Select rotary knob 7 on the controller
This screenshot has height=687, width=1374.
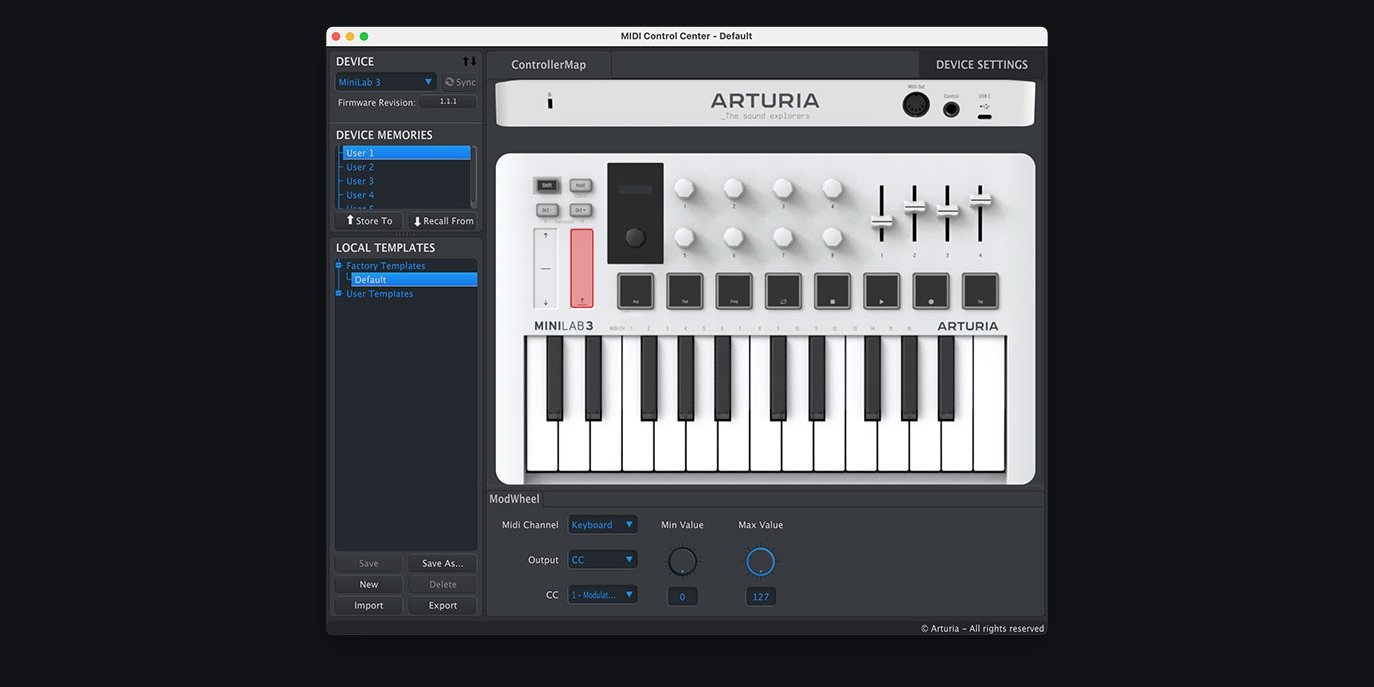click(x=783, y=237)
